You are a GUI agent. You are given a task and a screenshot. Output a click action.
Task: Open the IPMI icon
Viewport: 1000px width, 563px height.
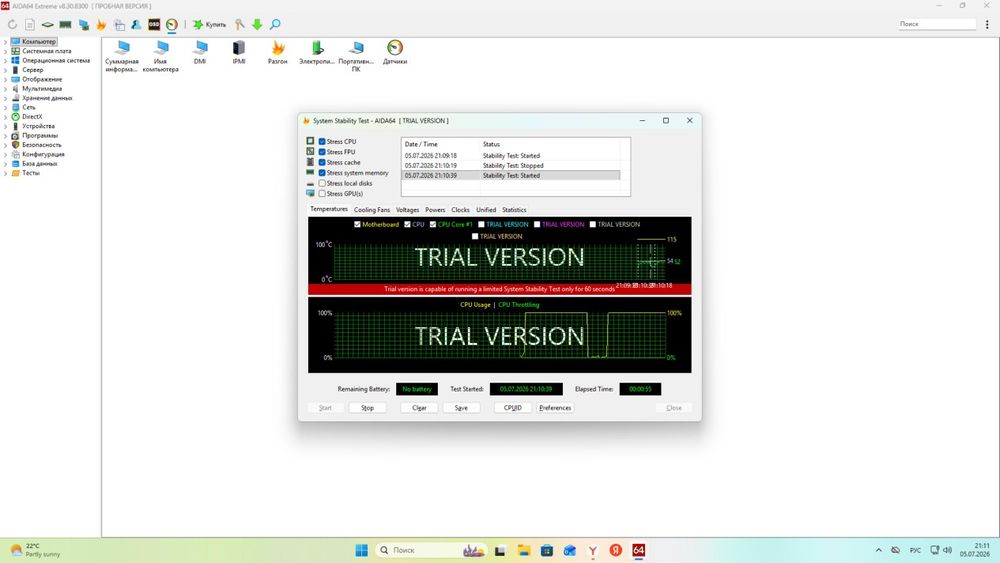pos(239,52)
